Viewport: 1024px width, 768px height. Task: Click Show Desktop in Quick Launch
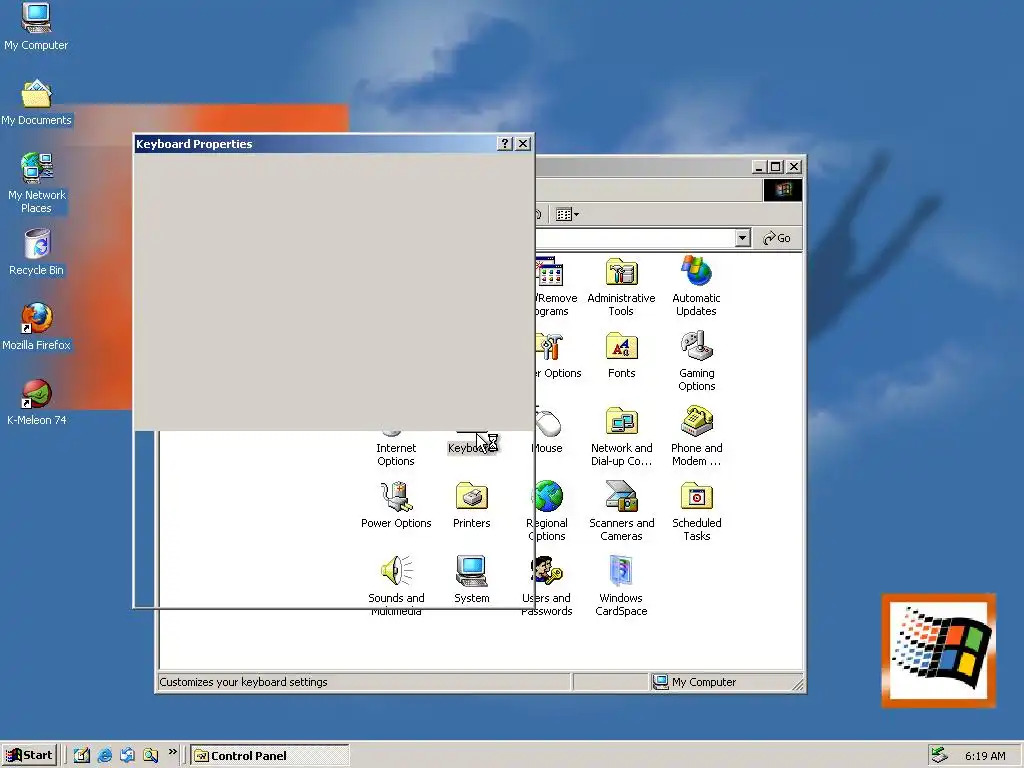coord(82,756)
